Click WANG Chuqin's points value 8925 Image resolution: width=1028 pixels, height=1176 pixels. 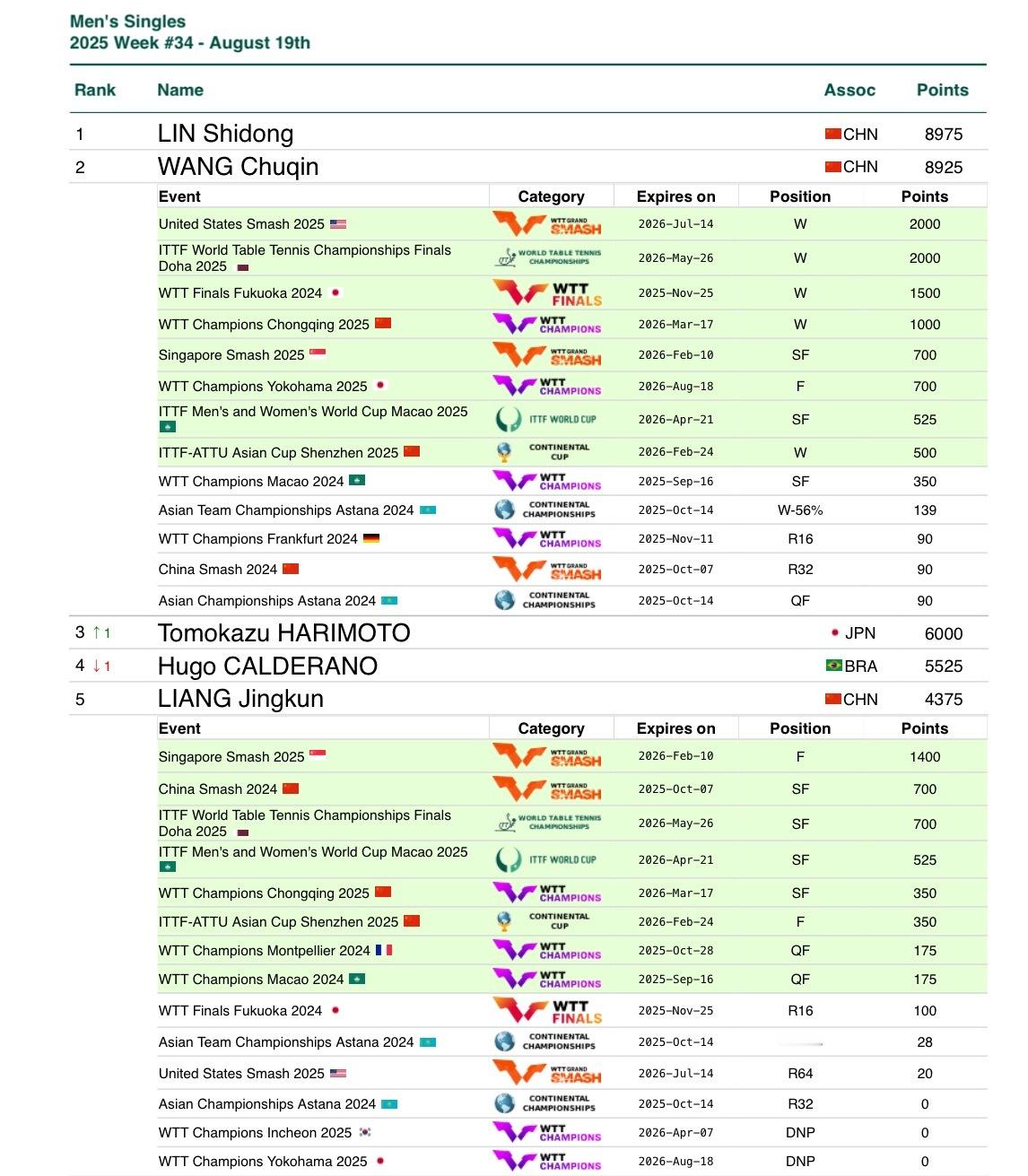point(944,167)
